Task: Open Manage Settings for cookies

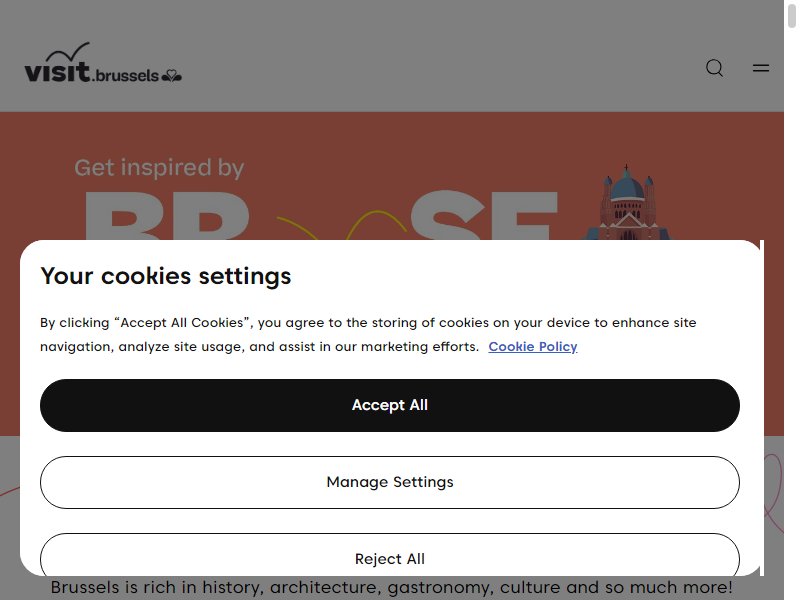Action: point(390,482)
